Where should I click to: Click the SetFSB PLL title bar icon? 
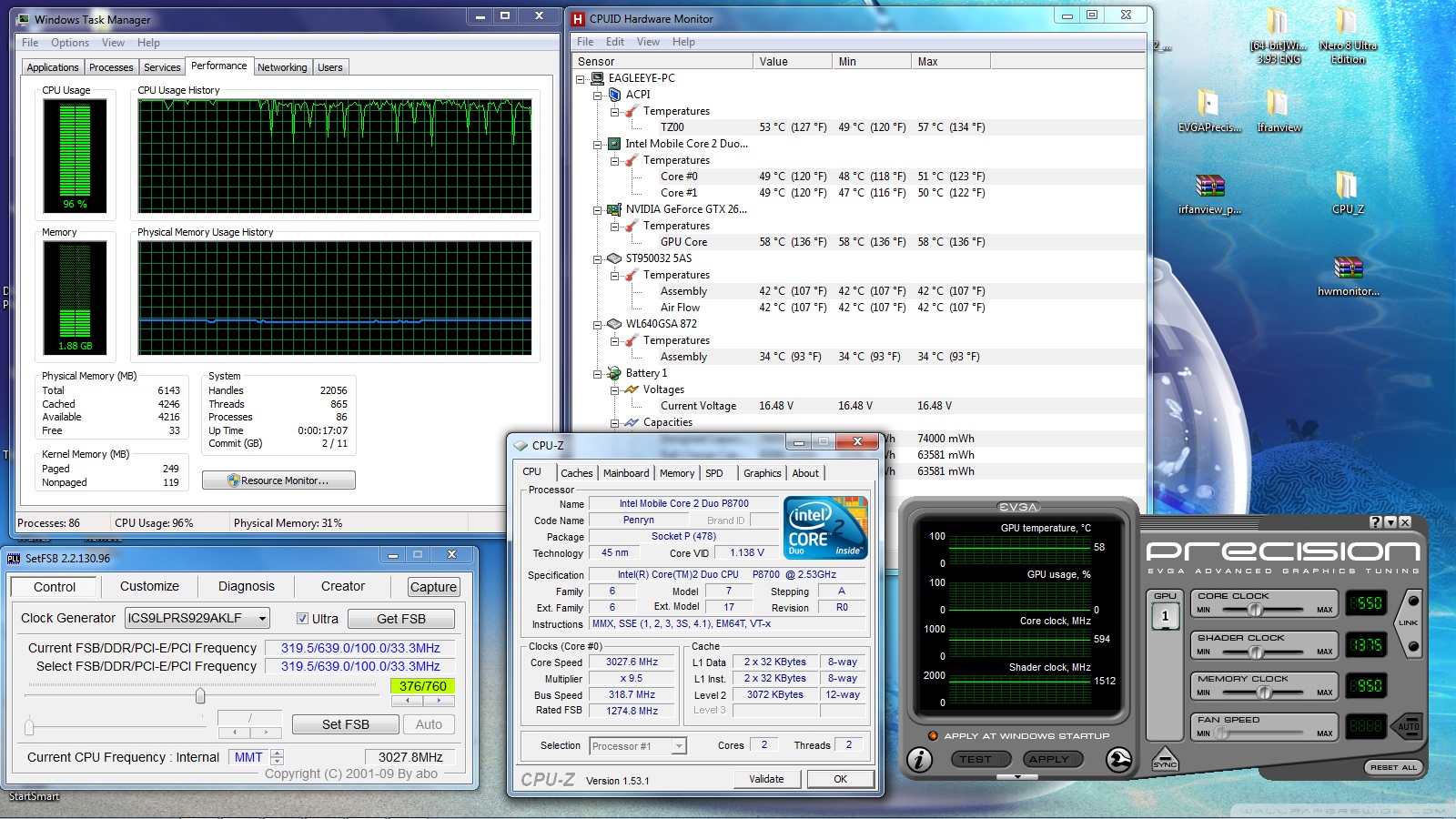[15, 558]
